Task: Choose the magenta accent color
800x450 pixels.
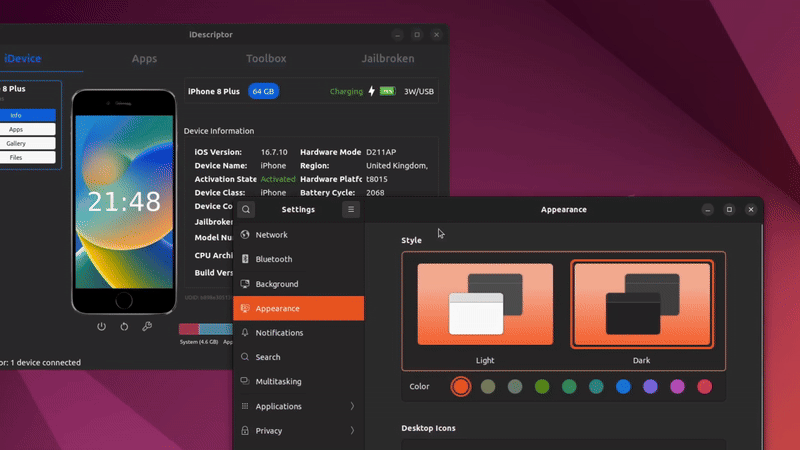Action: [677, 386]
